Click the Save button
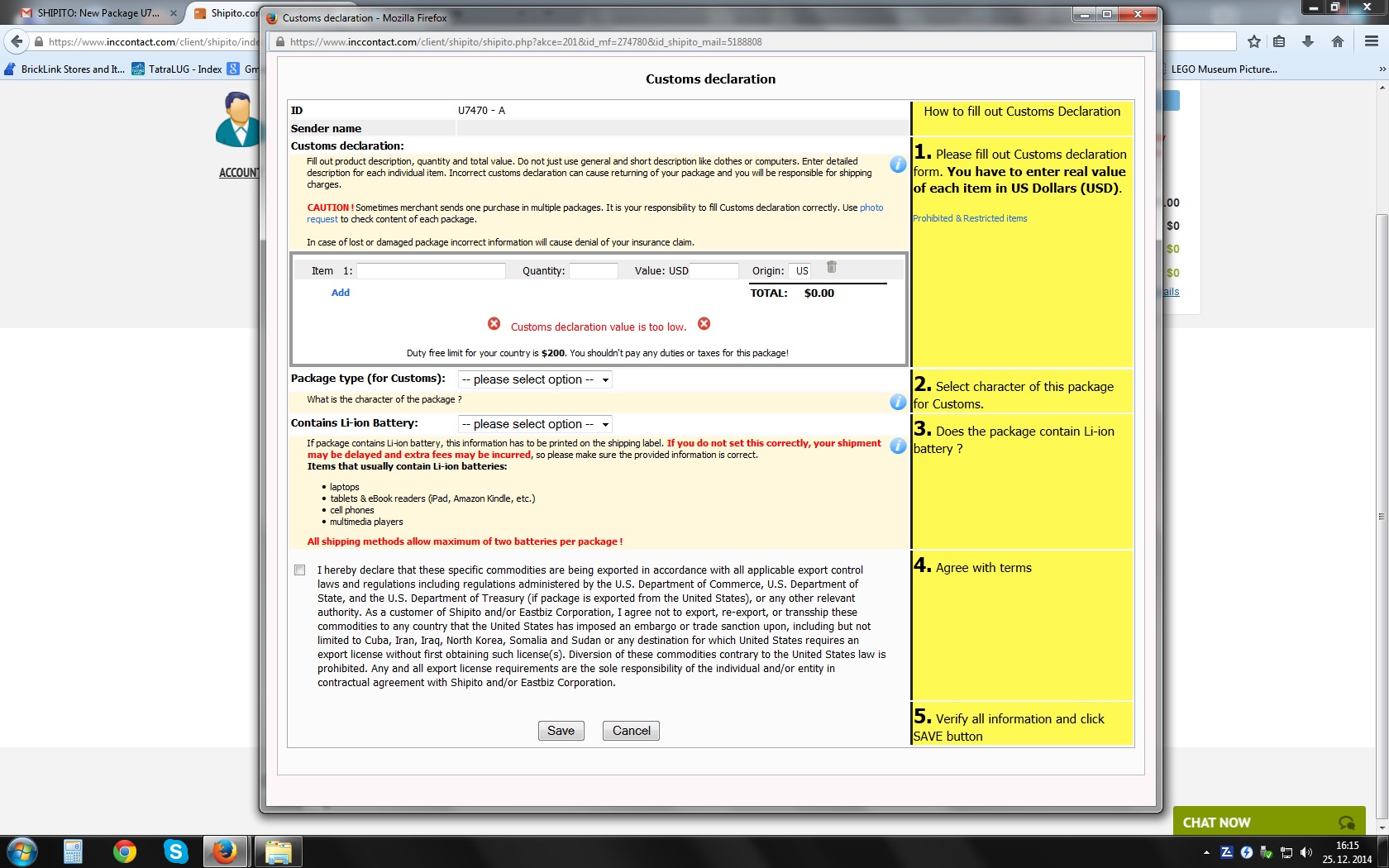Screen dimensions: 1389x868 tap(561, 731)
